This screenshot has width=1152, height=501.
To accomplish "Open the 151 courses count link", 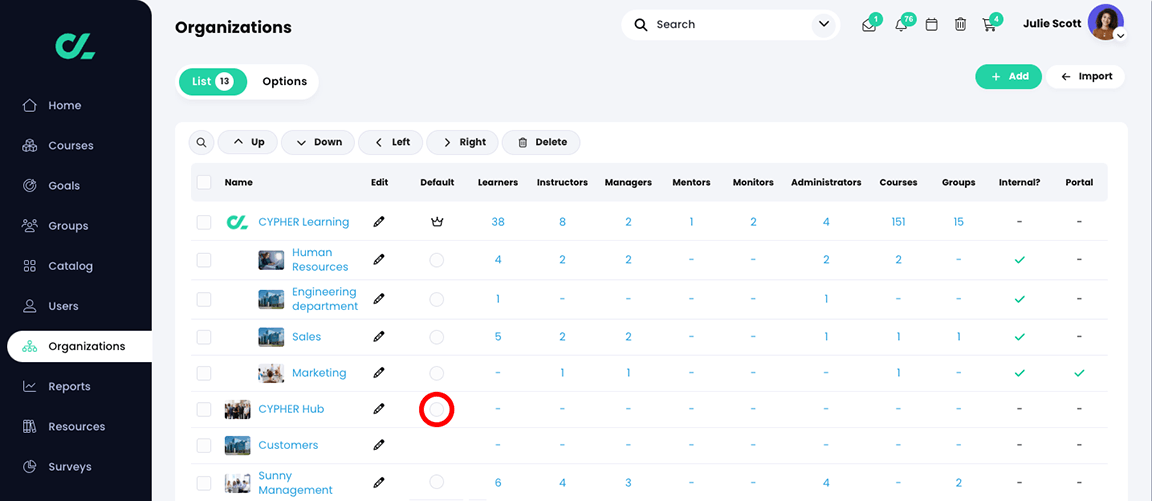I will coord(898,222).
